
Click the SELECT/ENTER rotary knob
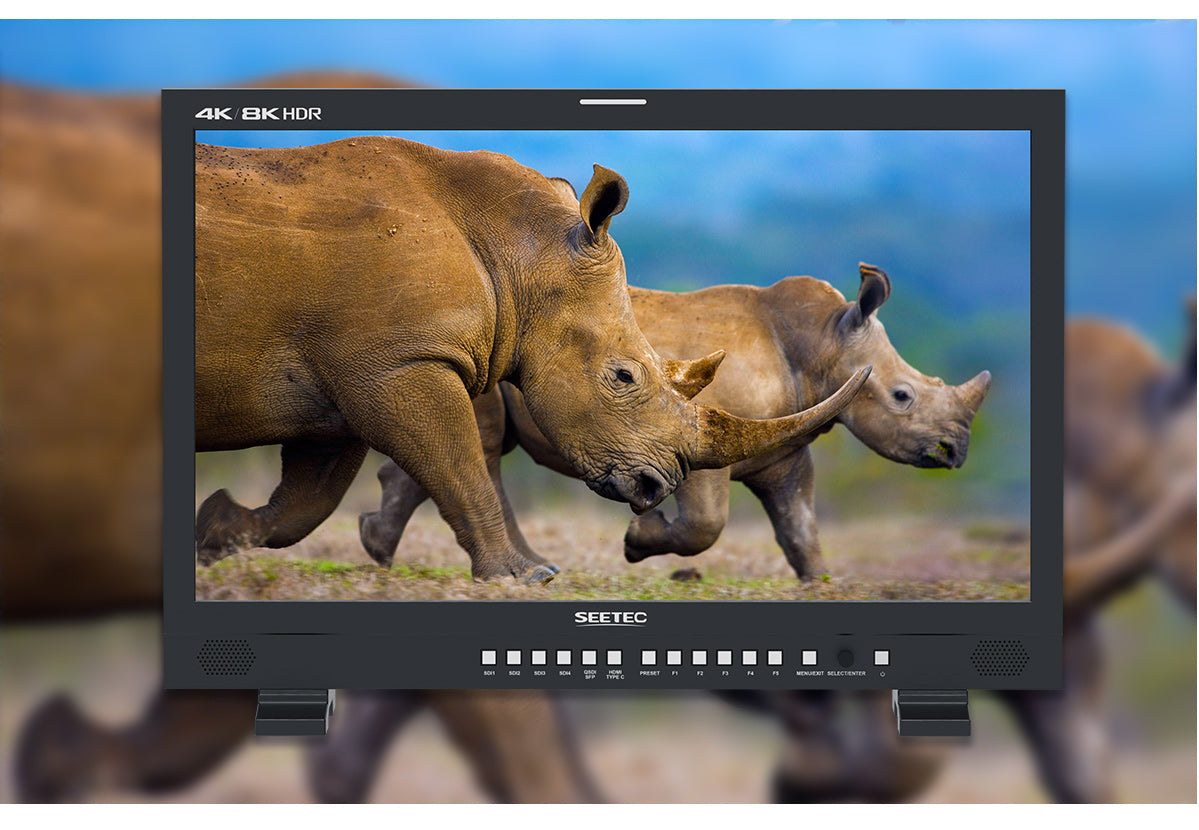846,658
